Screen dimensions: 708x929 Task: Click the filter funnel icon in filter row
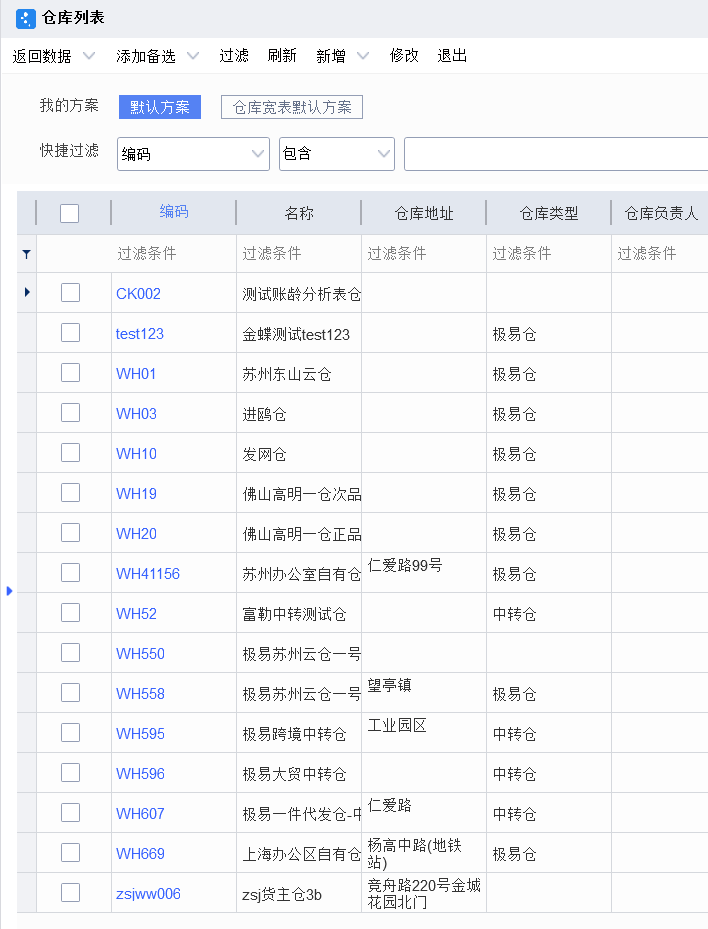pos(27,254)
